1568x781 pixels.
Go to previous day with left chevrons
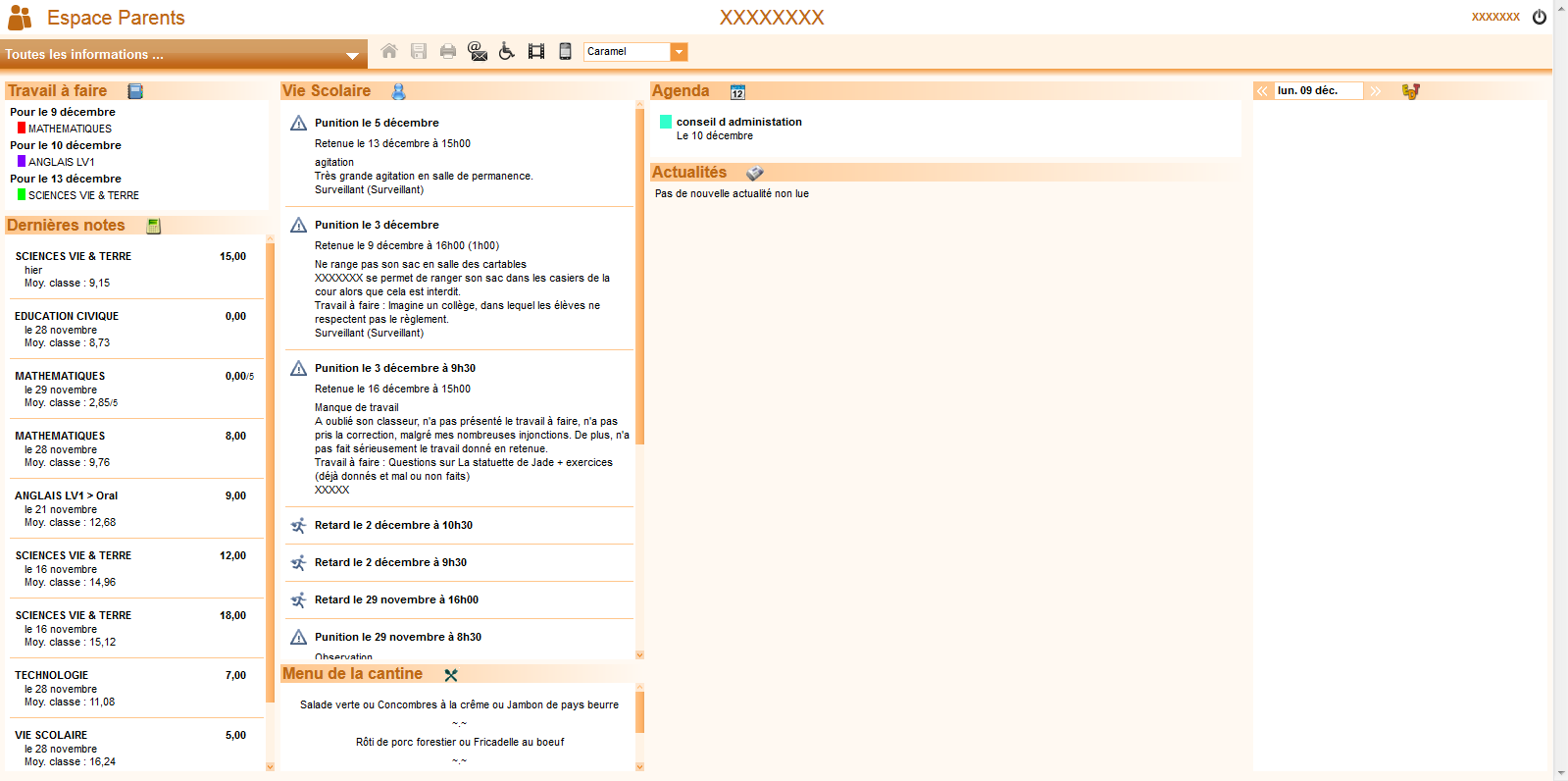tap(1262, 91)
